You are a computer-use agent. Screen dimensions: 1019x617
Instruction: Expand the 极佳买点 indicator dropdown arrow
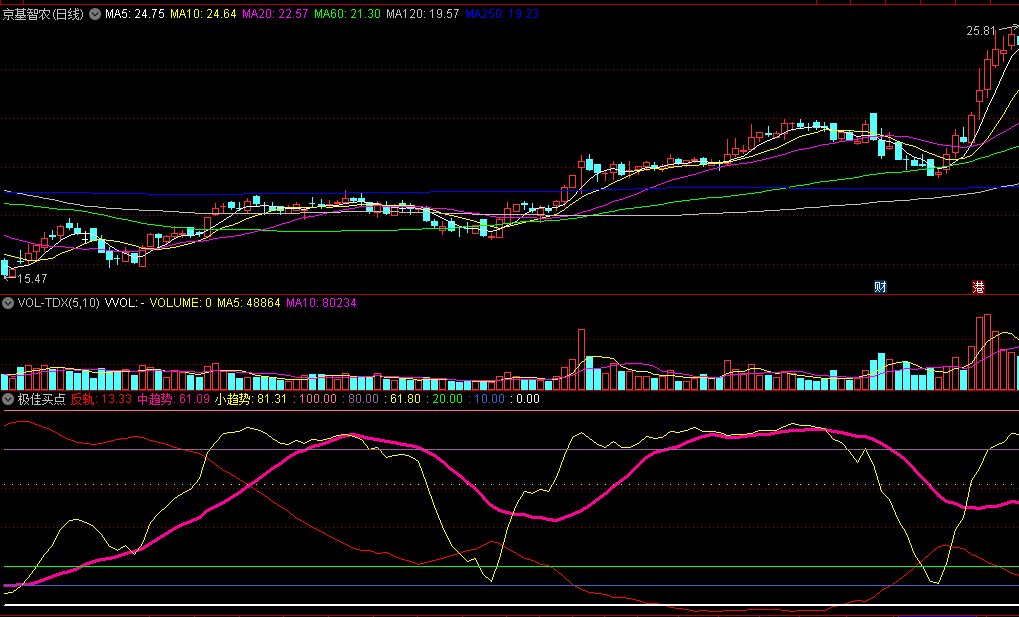[x=8, y=399]
